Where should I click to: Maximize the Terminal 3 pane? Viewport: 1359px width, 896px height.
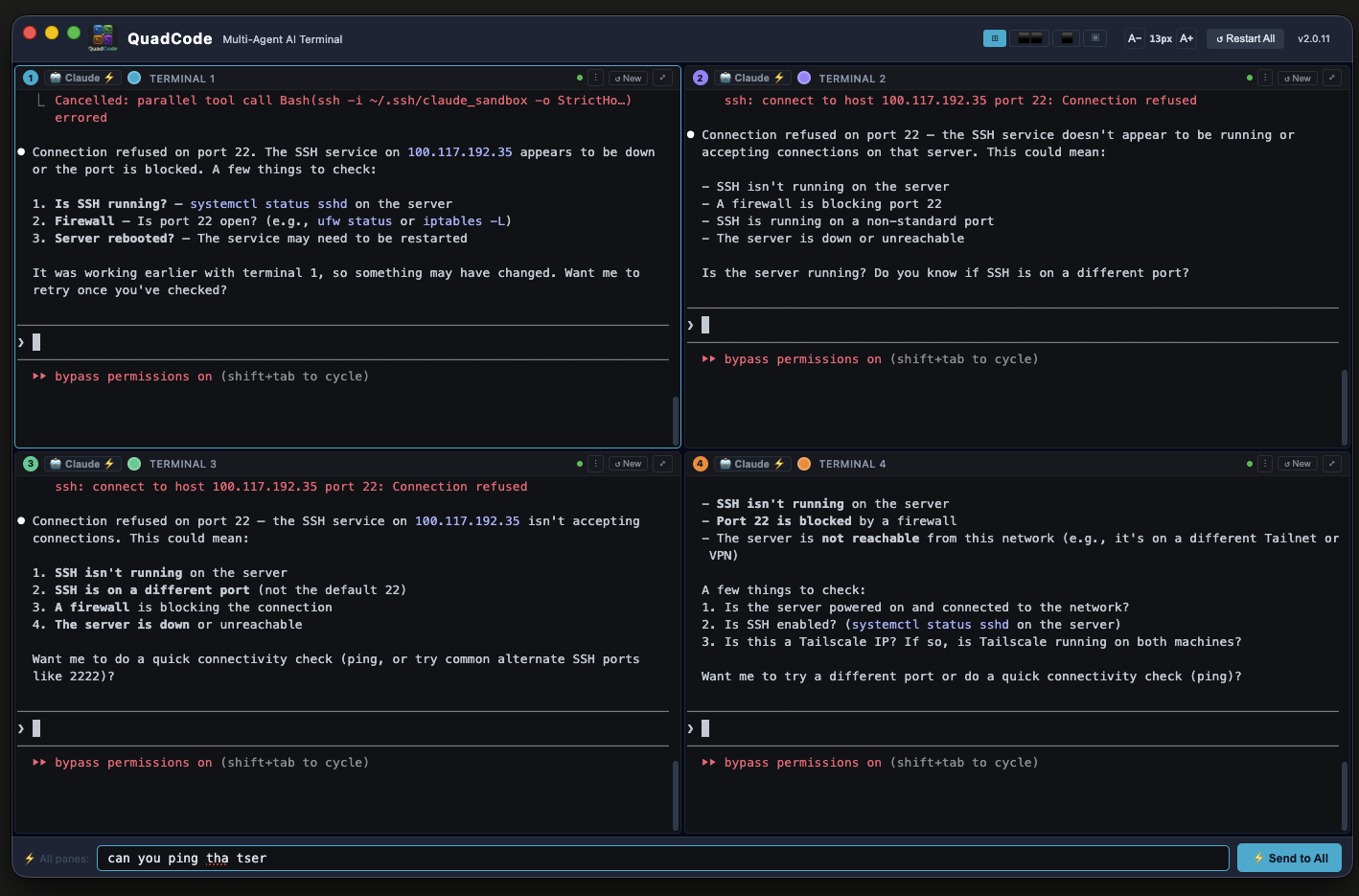coord(662,464)
